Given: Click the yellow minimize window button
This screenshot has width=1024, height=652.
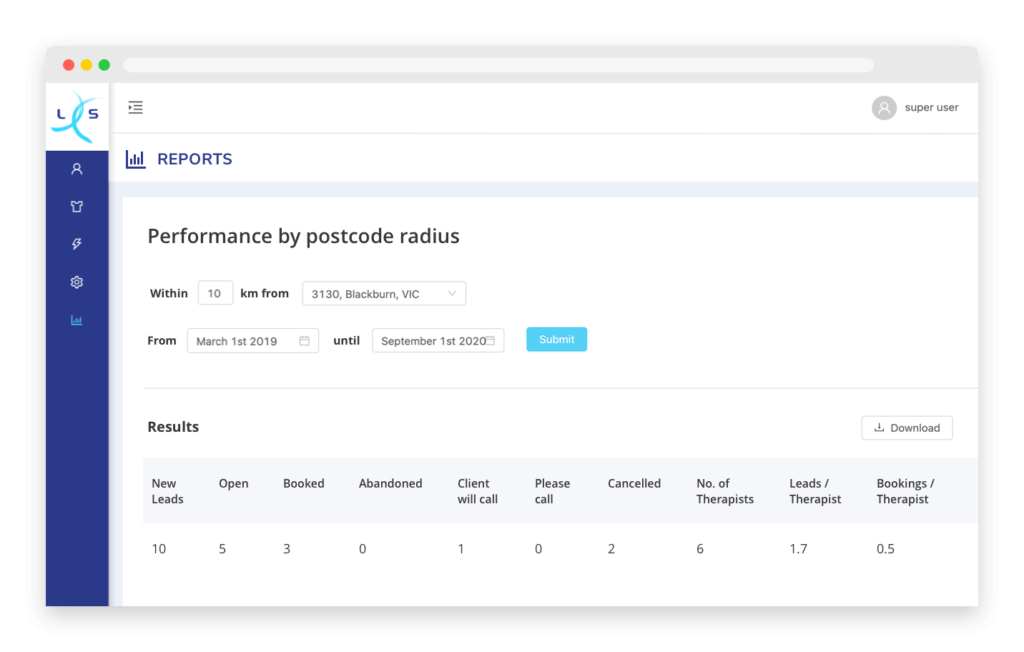Looking at the screenshot, I should coord(86,65).
